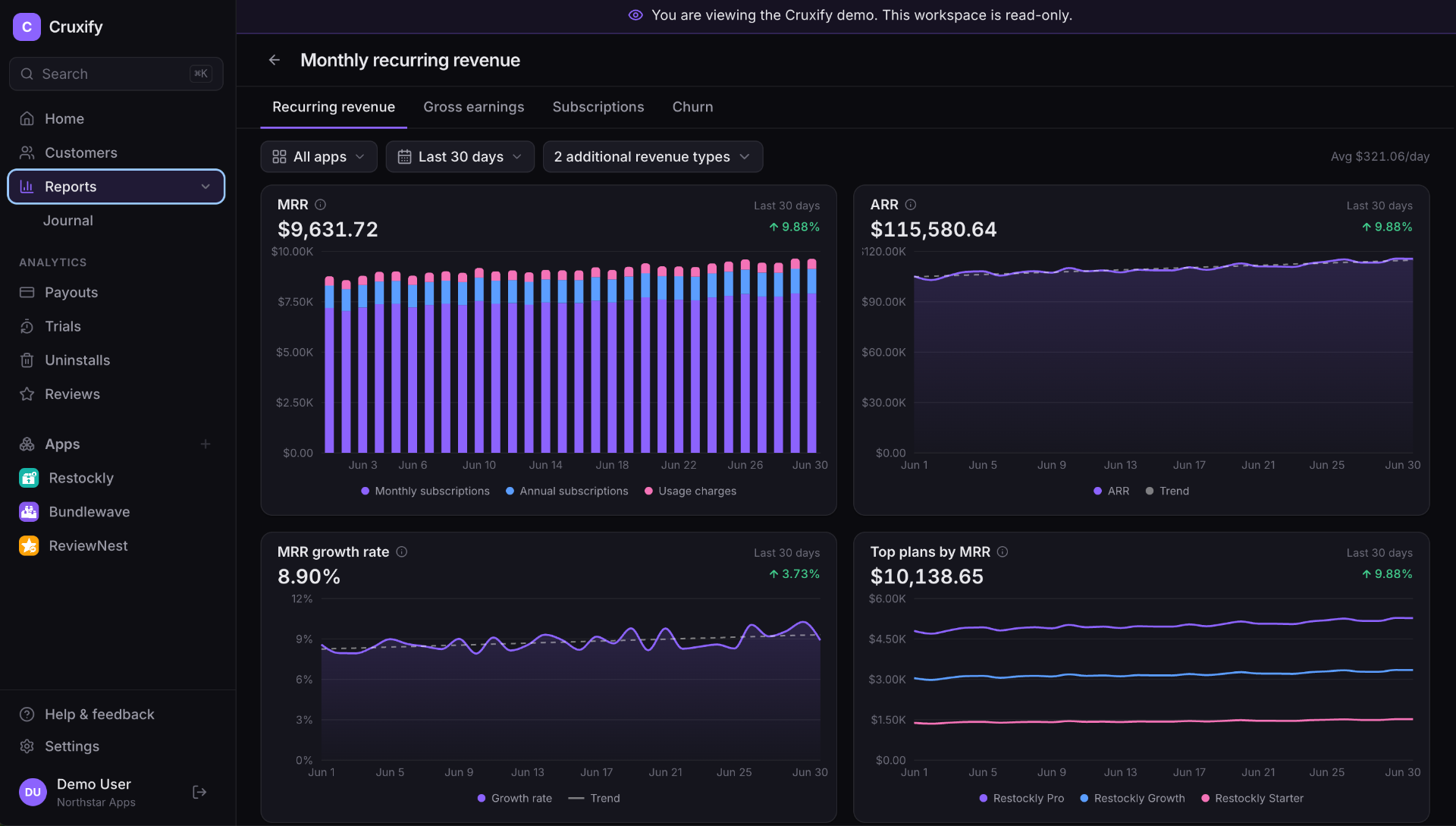Viewport: 1456px width, 826px height.
Task: Toggle Restockly Starter series legend
Action: [1253, 799]
